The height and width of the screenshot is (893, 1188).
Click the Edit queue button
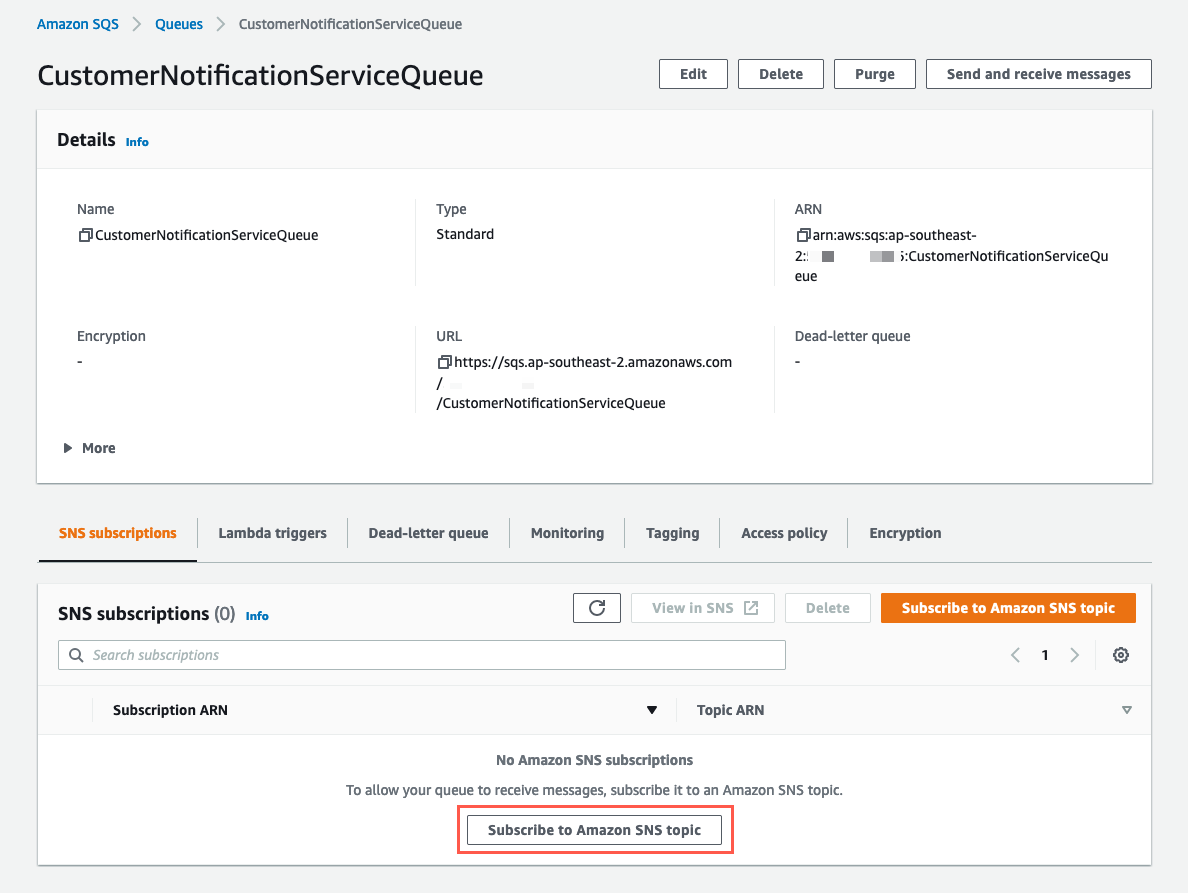click(x=693, y=74)
